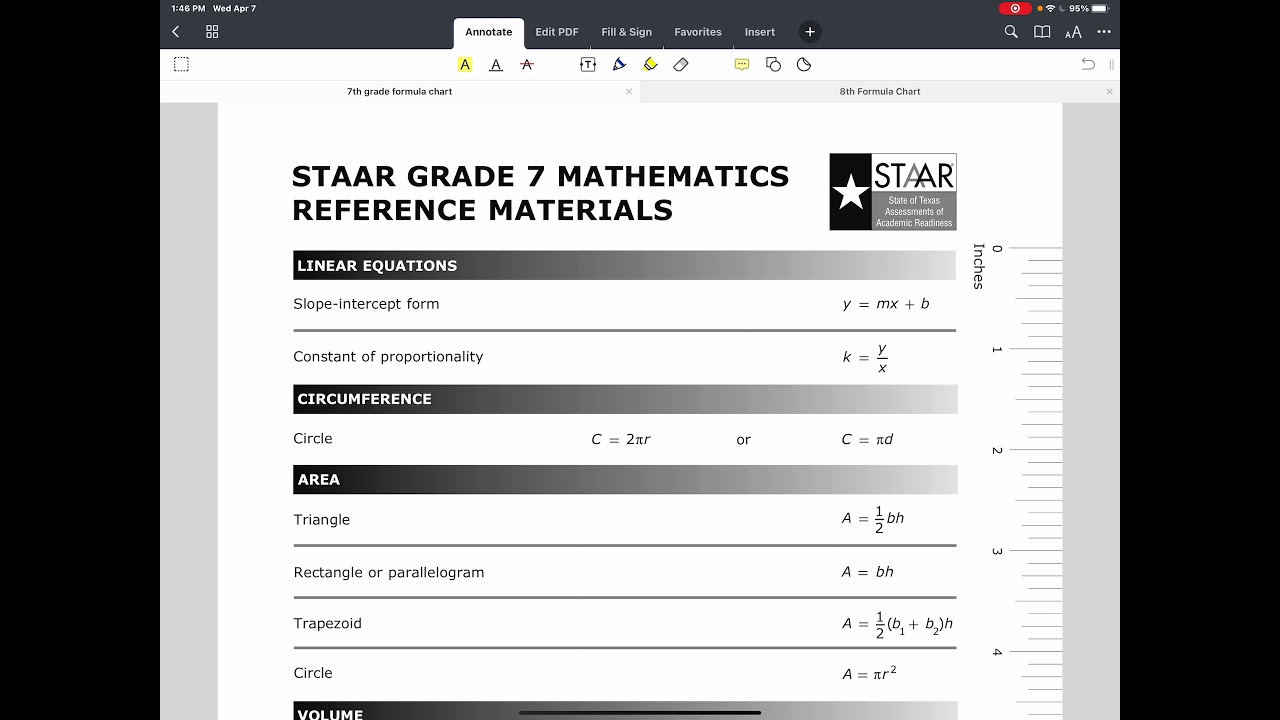The image size is (1280, 720).
Task: Open the text size AA settings
Action: (x=1073, y=33)
